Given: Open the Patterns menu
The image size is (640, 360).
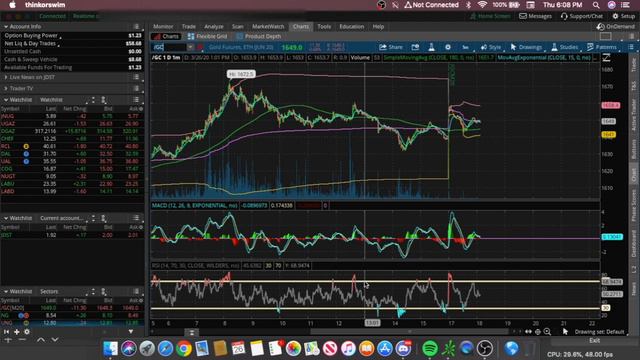Looking at the screenshot, I should tap(602, 47).
